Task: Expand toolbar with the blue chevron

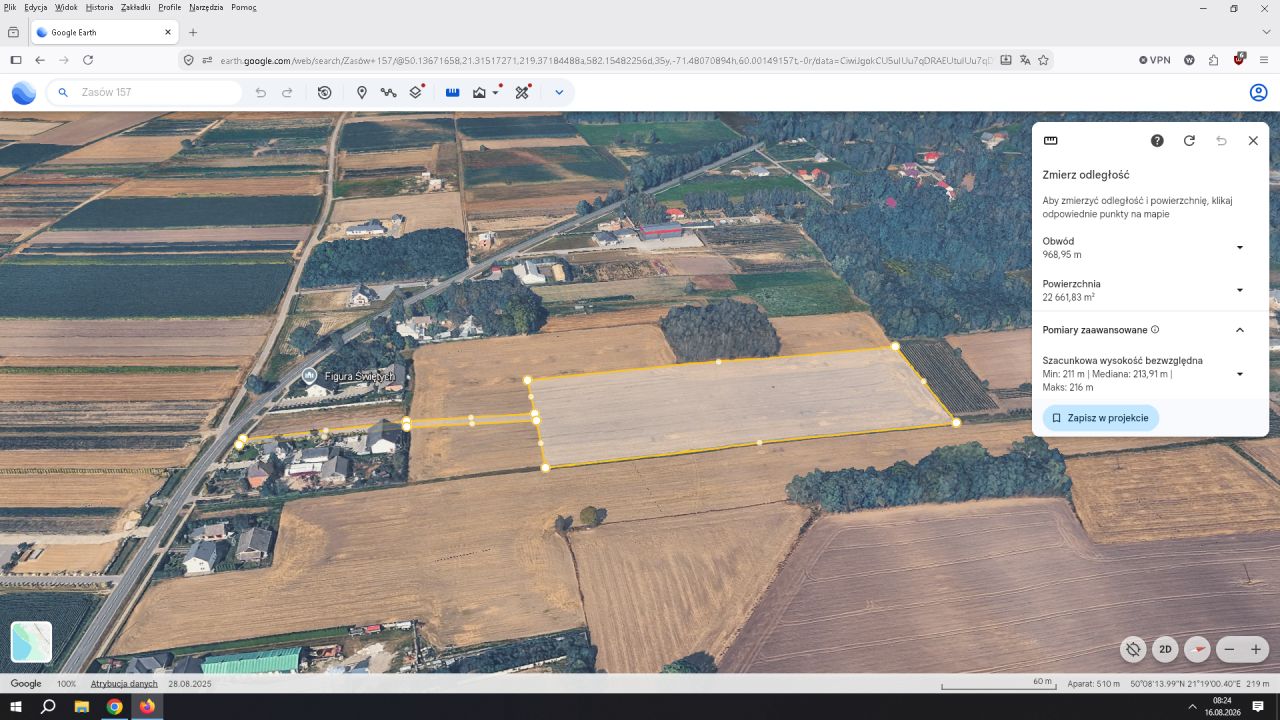Action: tap(559, 93)
